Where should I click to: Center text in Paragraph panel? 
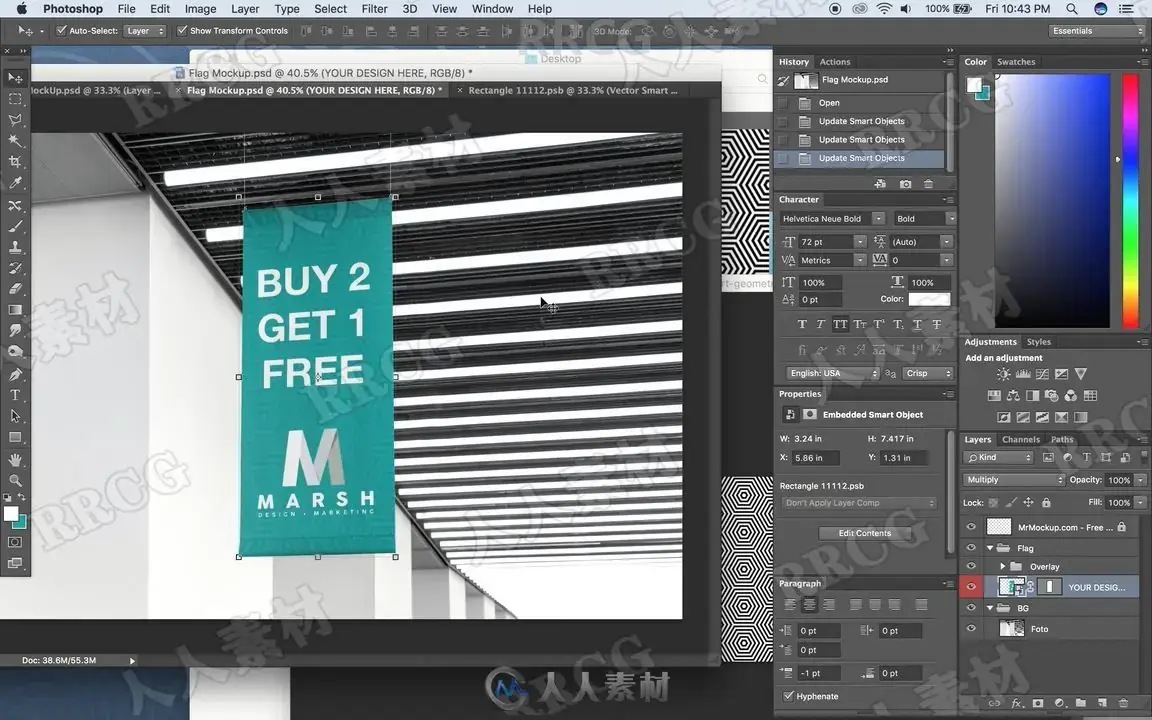809,605
